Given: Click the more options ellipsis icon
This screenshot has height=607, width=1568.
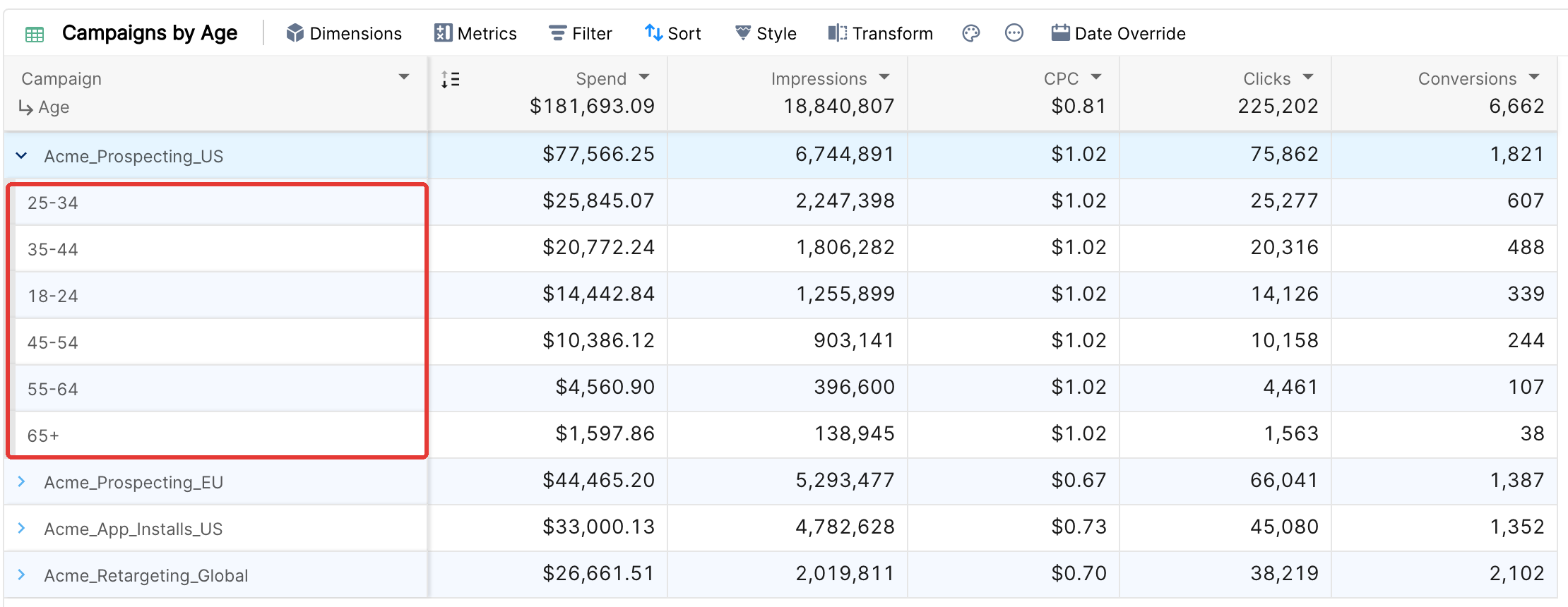Looking at the screenshot, I should (1014, 33).
